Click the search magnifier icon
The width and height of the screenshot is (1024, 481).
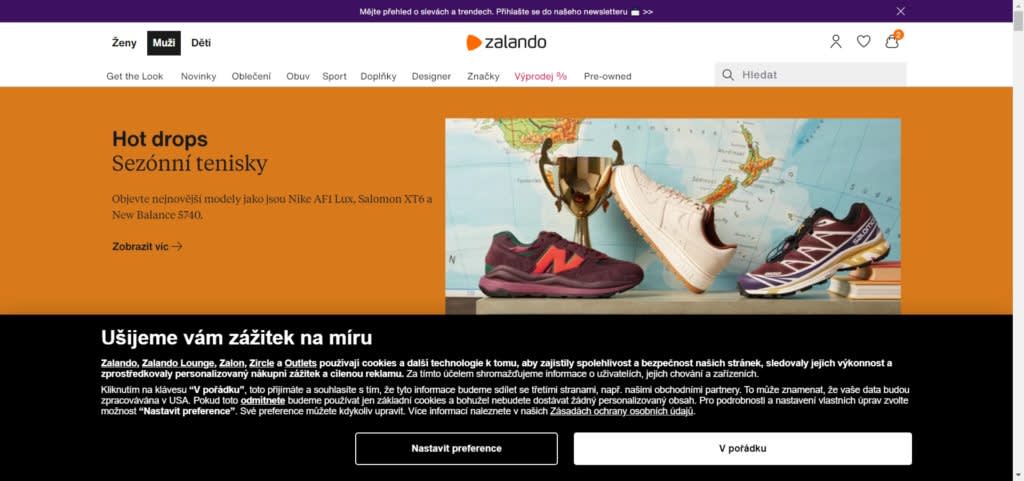[728, 75]
